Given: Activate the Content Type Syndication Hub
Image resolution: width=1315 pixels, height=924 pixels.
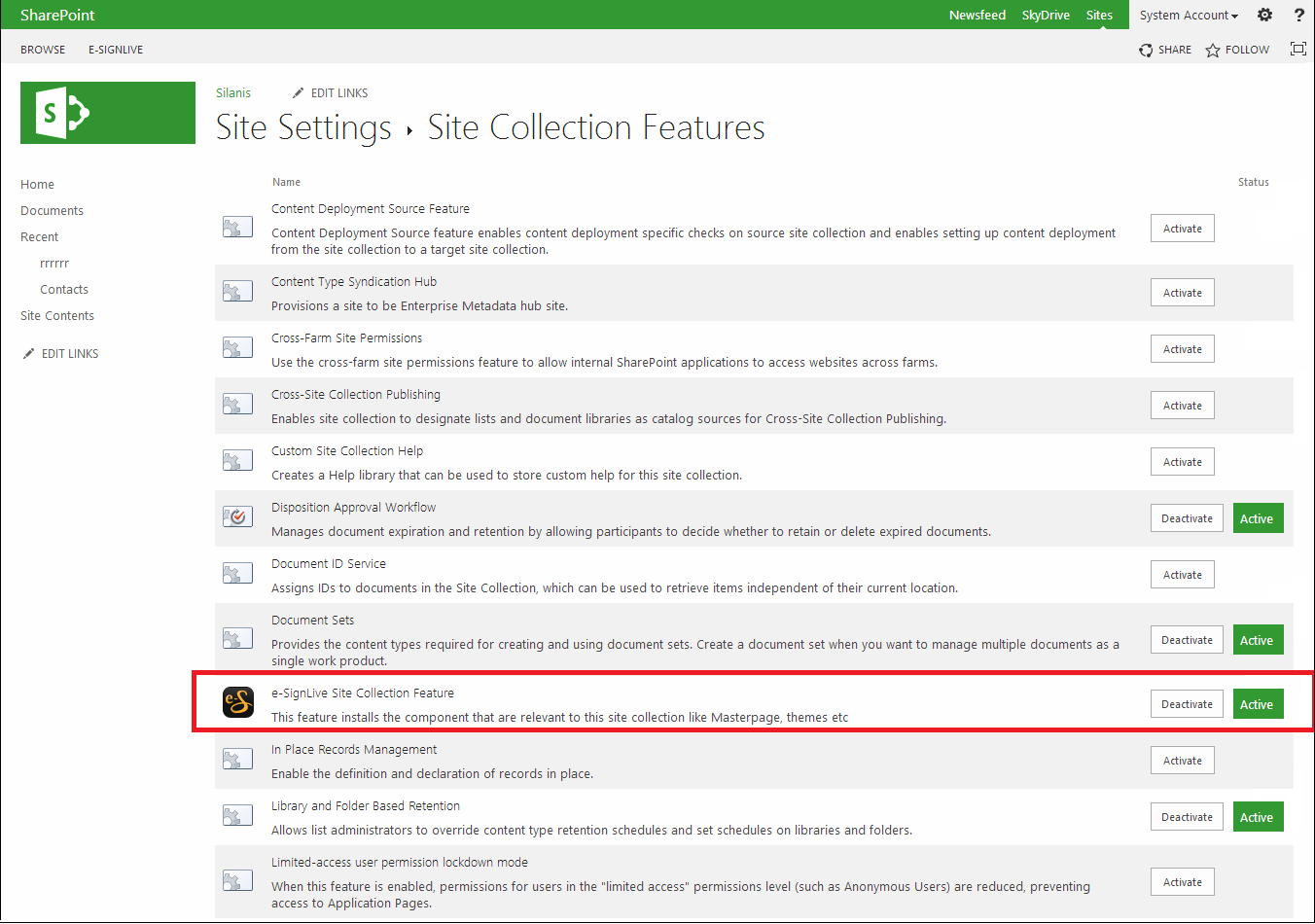Looking at the screenshot, I should [1182, 293].
